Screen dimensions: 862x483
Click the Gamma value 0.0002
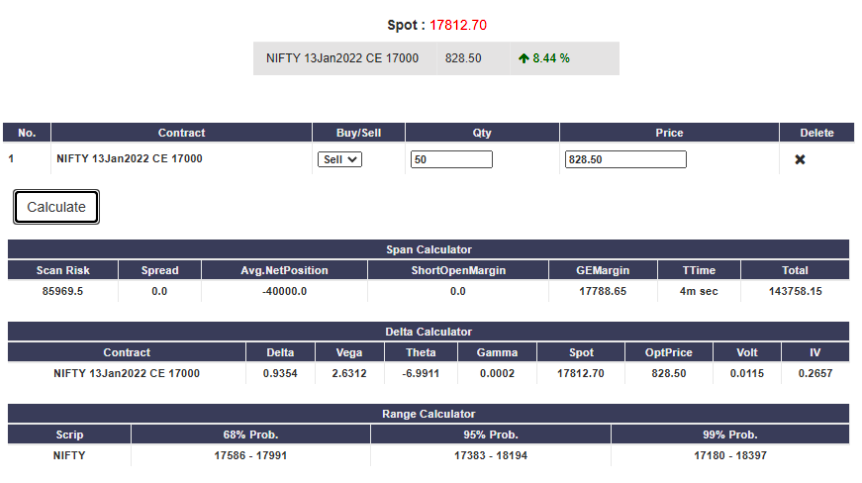click(x=497, y=374)
